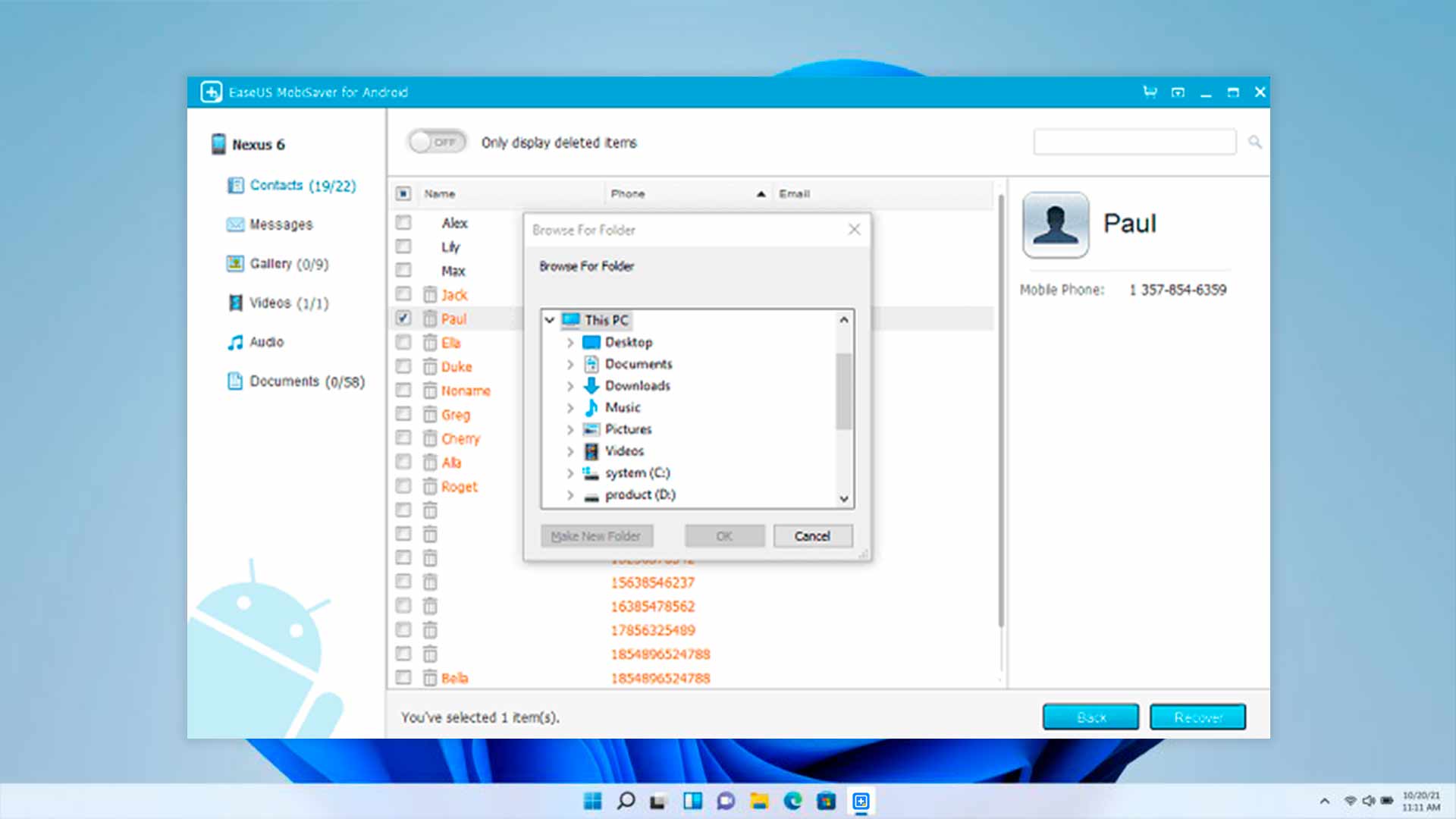Screen dimensions: 1456x819
Task: Click the Email column header
Action: [x=883, y=193]
